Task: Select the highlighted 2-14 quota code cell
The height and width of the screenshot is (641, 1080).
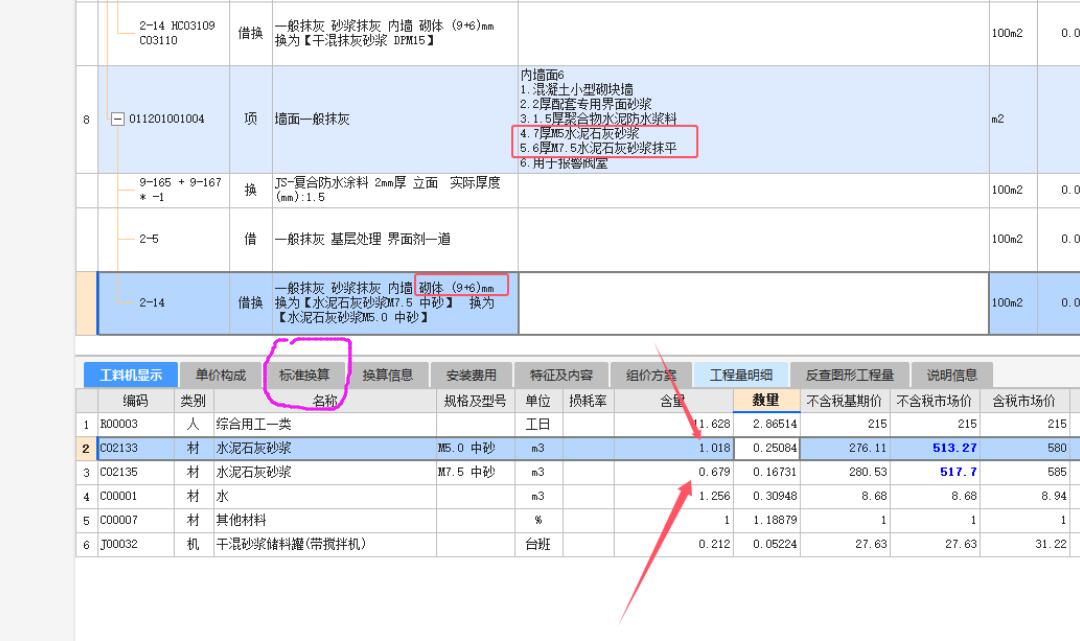Action: point(164,302)
